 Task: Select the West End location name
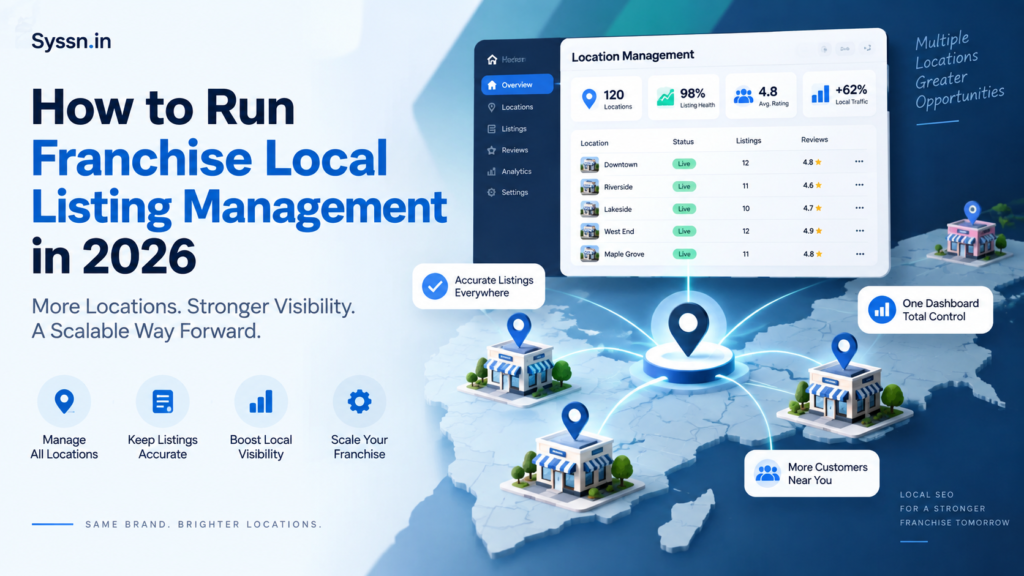pos(619,232)
